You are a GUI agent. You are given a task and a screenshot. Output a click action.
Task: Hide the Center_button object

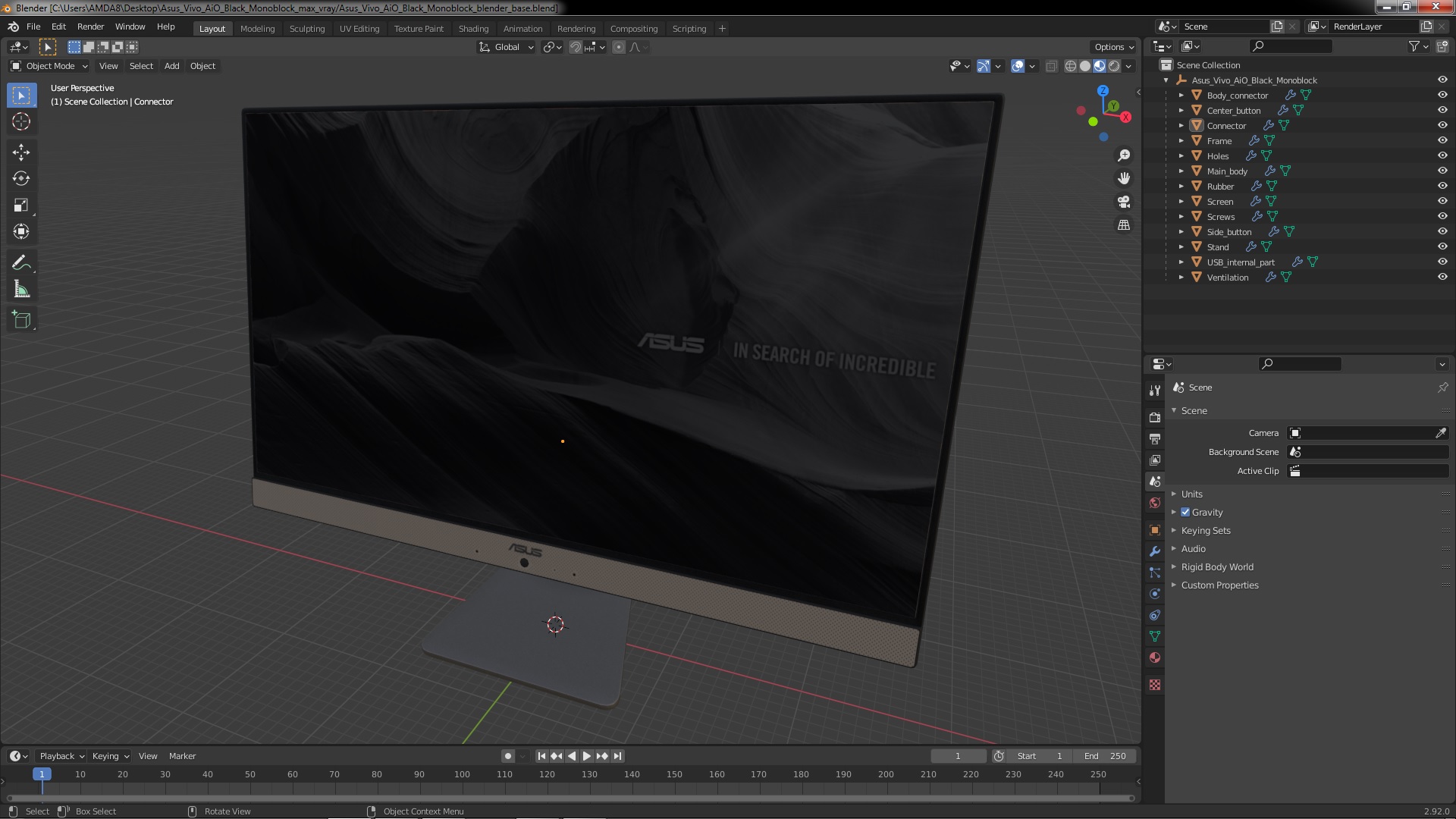pyautogui.click(x=1442, y=110)
